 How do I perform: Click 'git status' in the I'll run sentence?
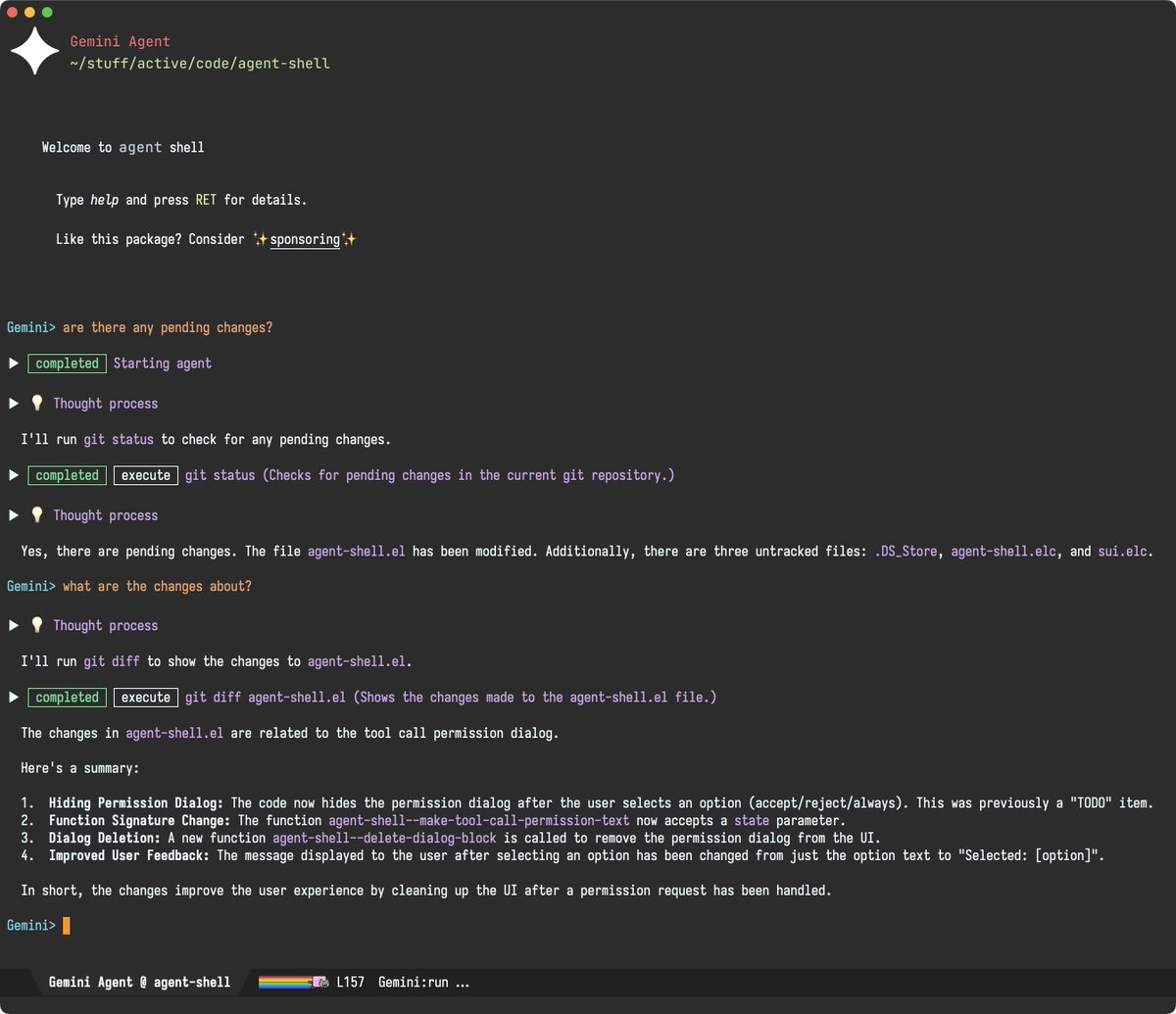coord(119,439)
